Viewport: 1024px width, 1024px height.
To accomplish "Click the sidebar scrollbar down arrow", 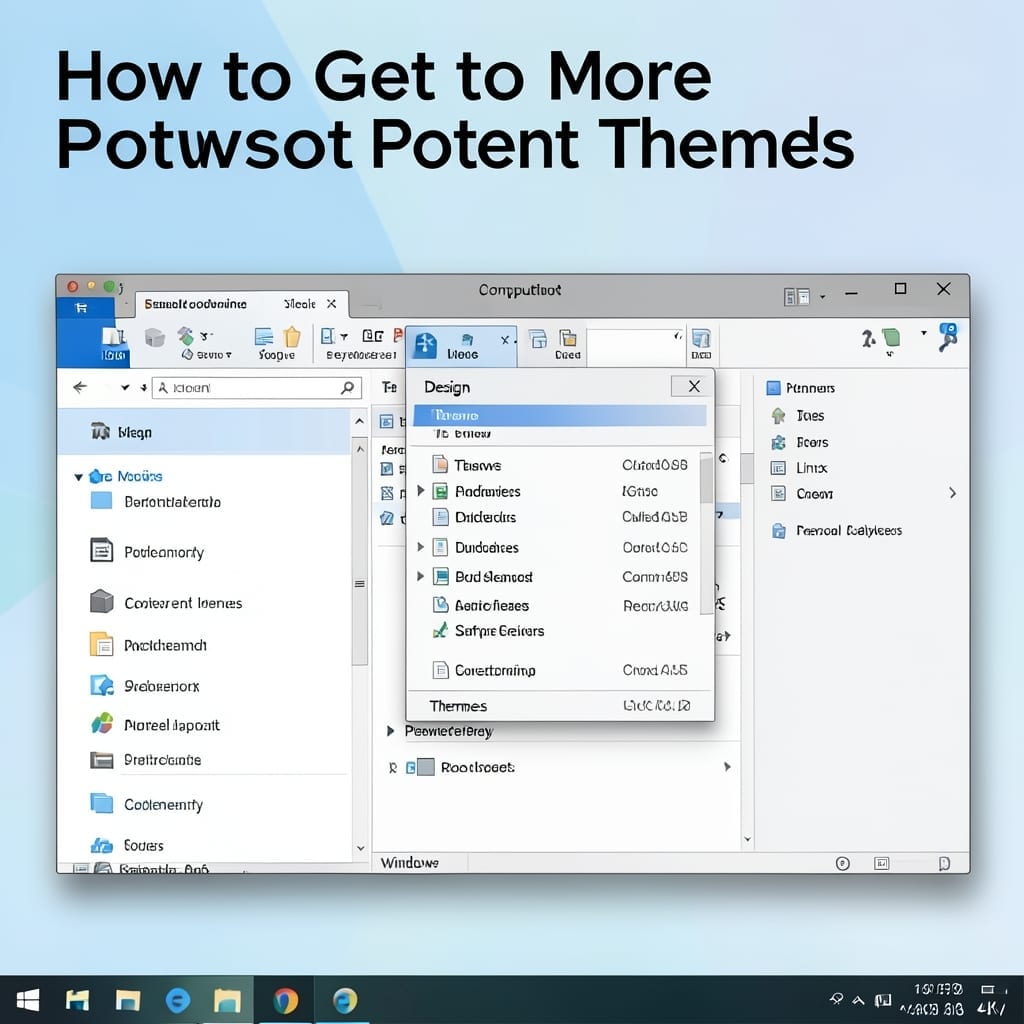I will 360,848.
